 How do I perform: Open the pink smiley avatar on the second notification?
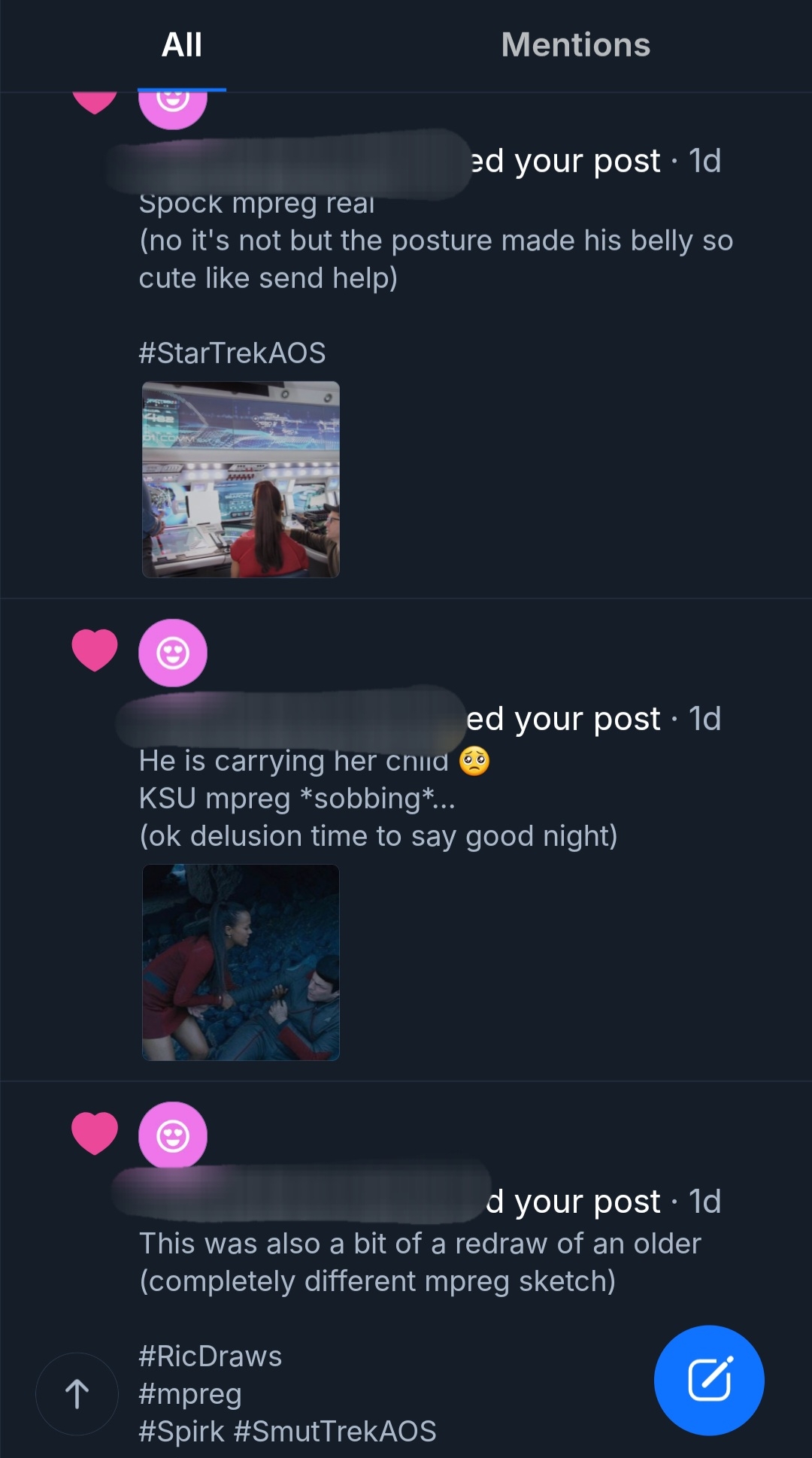click(x=173, y=653)
